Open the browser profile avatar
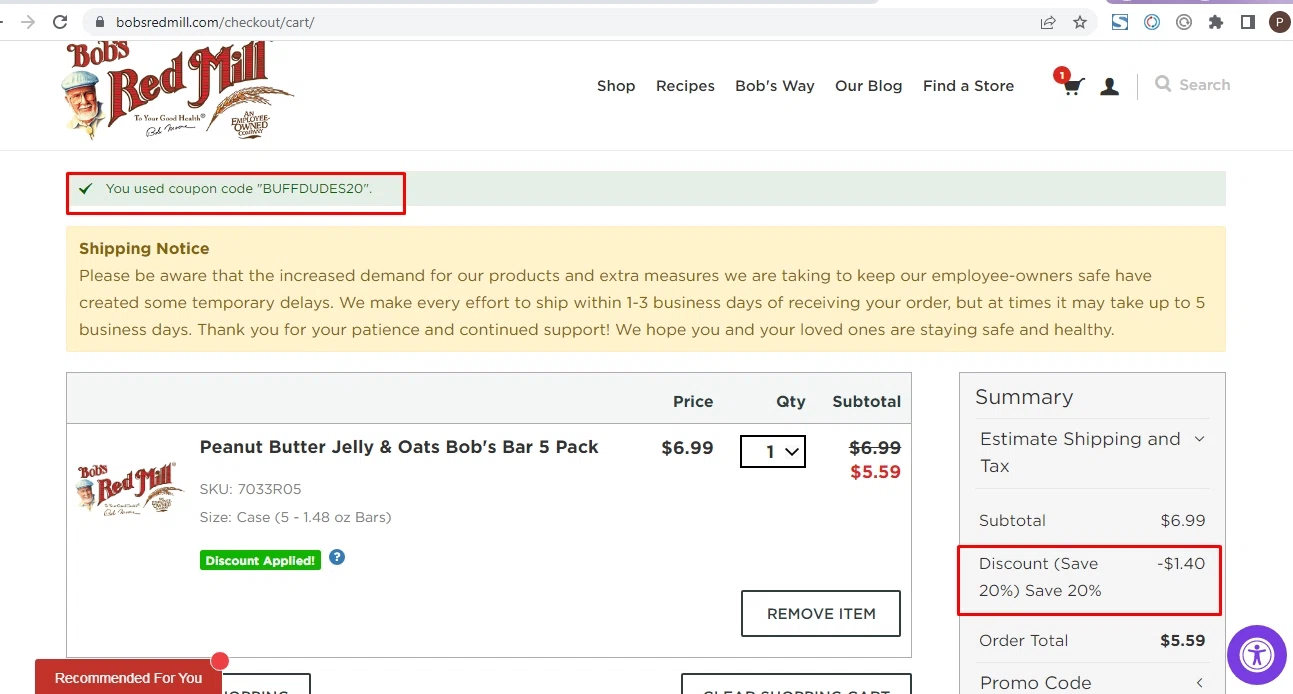The image size is (1293, 694). pyautogui.click(x=1279, y=22)
